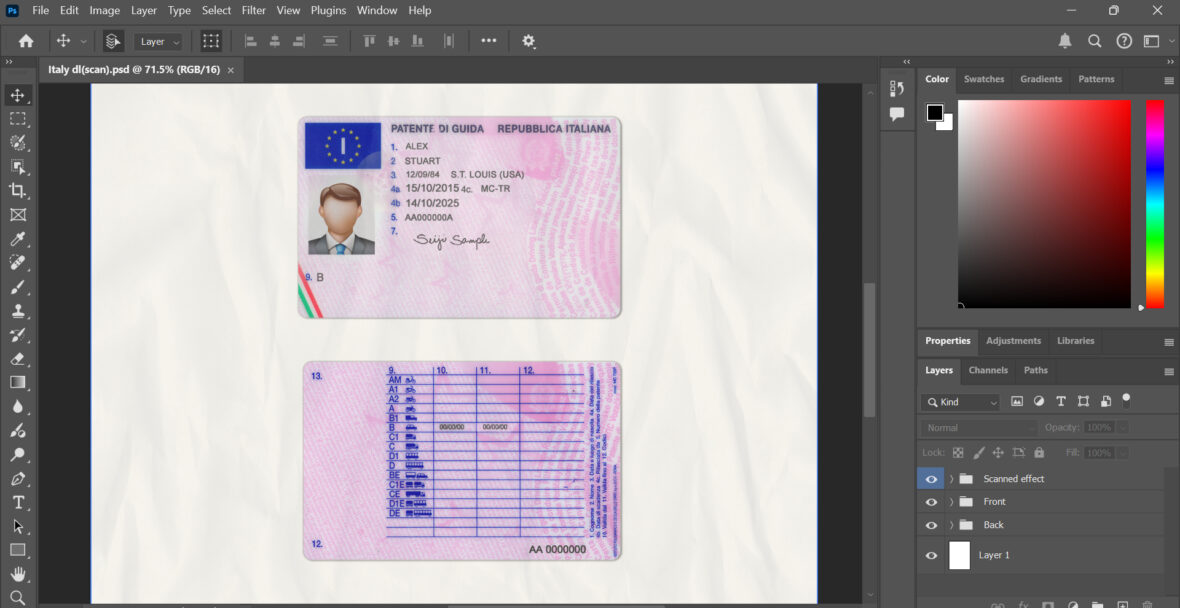Image resolution: width=1180 pixels, height=608 pixels.
Task: Open notifications bell
Action: click(x=1065, y=41)
